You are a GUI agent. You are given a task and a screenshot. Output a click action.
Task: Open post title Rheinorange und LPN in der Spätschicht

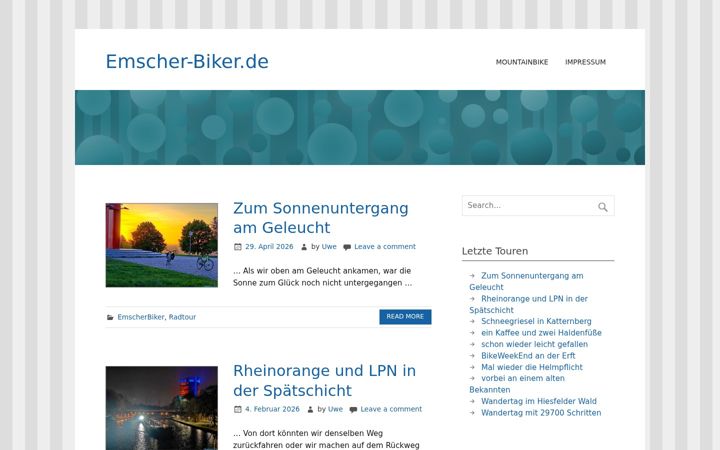(x=324, y=381)
